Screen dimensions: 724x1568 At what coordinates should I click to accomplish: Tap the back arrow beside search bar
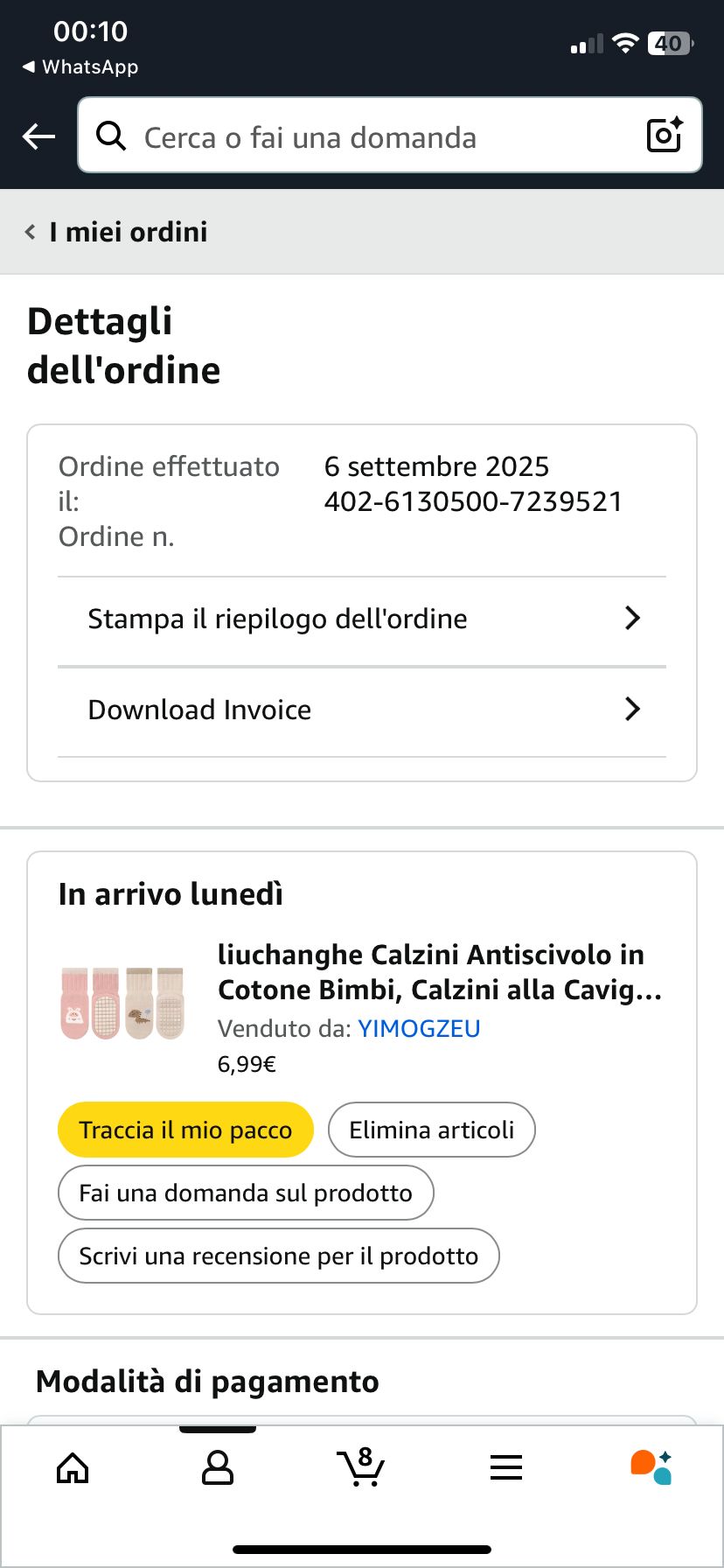pos(38,136)
